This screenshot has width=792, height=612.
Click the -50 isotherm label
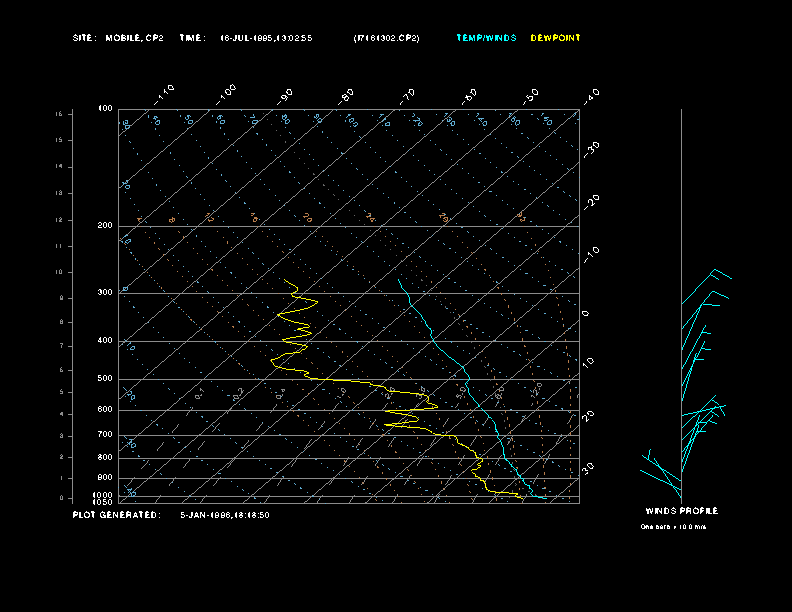click(531, 96)
